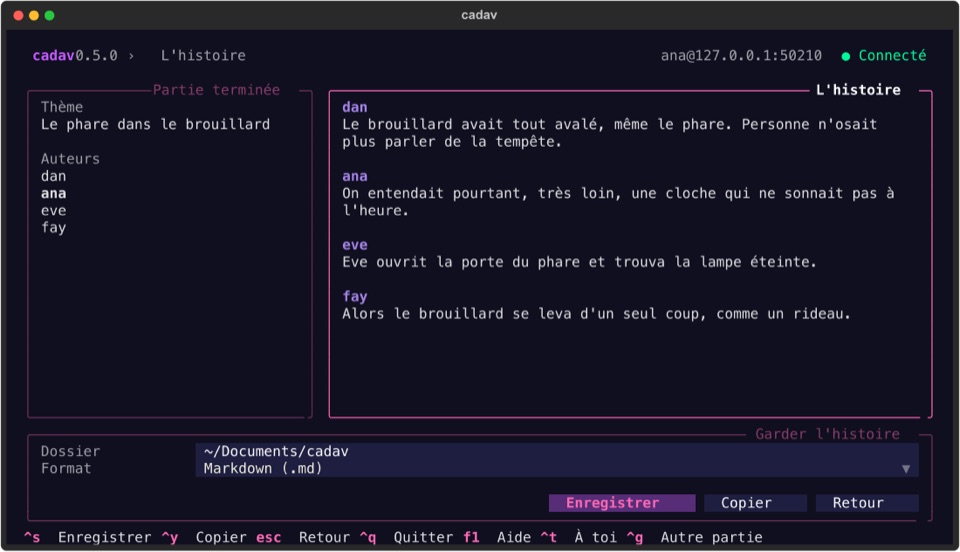Screen dimensions: 960x552
Task: Maximize the window with green button
Action: 50,15
